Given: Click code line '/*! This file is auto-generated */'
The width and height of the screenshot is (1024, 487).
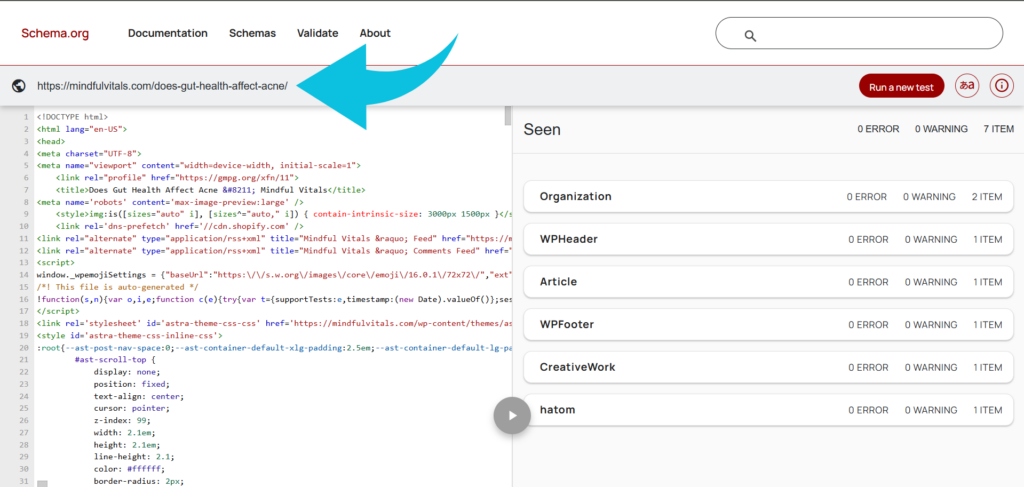Looking at the screenshot, I should click(x=118, y=287).
